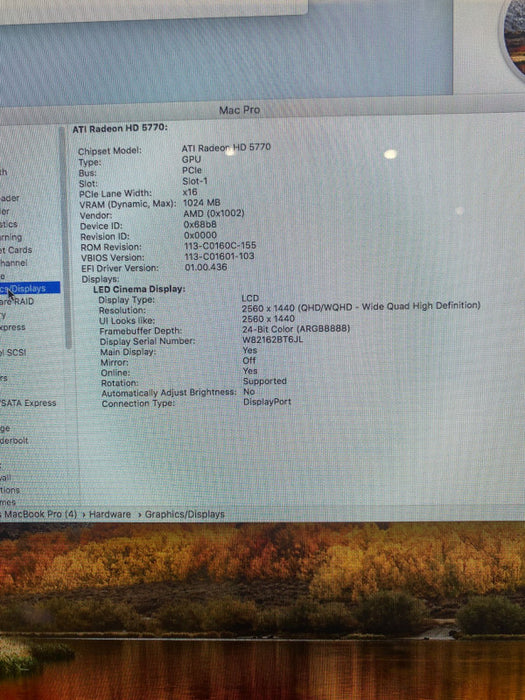Open the Ethernet Cards sidebar entry

16,250
